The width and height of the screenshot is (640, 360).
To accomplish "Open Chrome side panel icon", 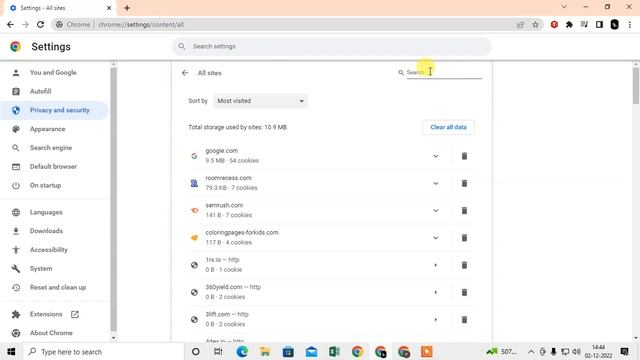I will 599,24.
